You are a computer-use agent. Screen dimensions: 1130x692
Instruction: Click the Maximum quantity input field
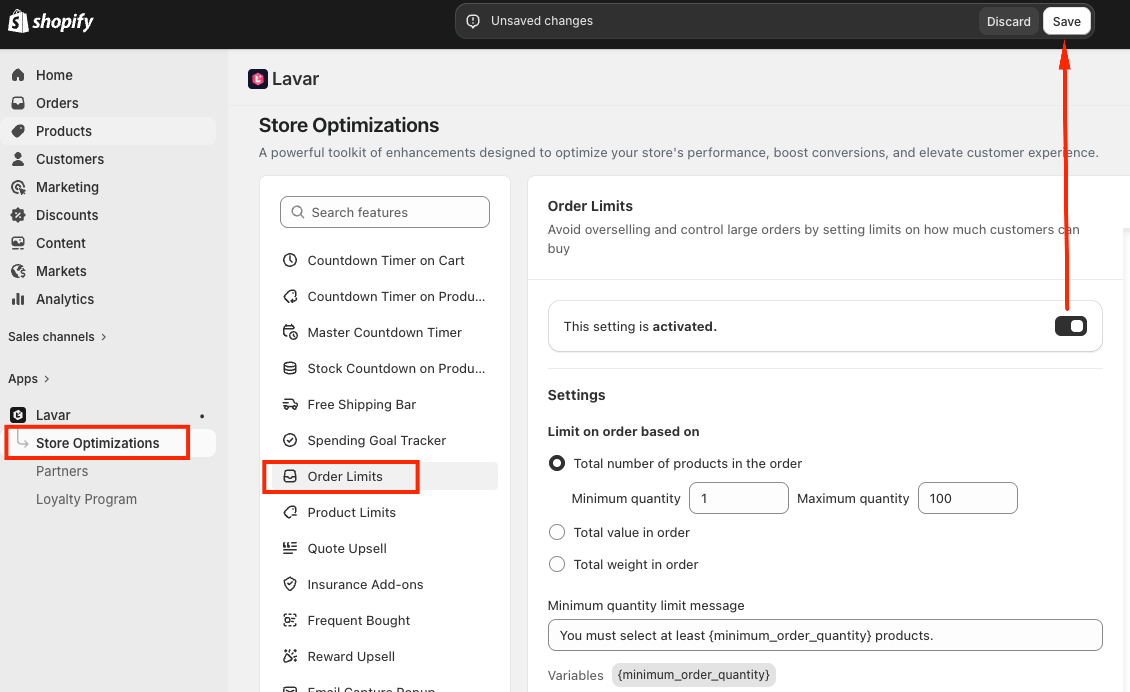(968, 498)
